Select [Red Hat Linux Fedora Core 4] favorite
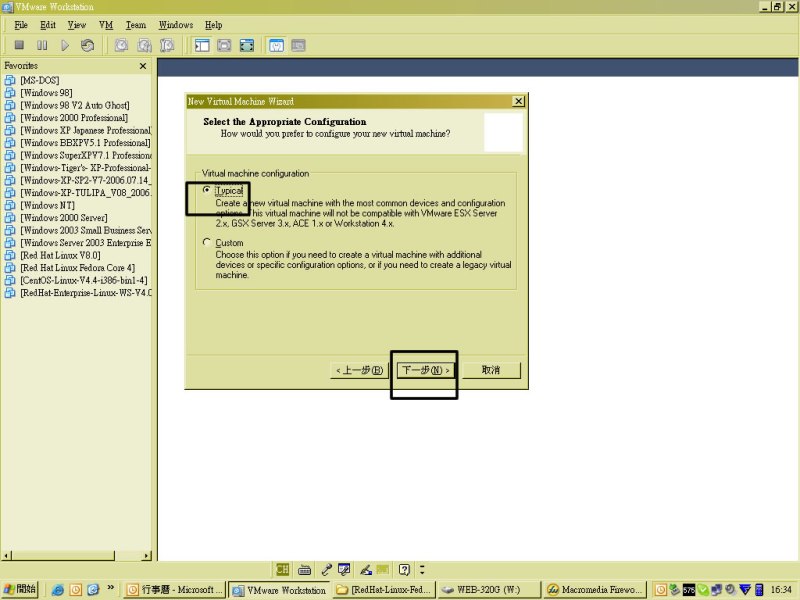The width and height of the screenshot is (800, 600). (77, 268)
